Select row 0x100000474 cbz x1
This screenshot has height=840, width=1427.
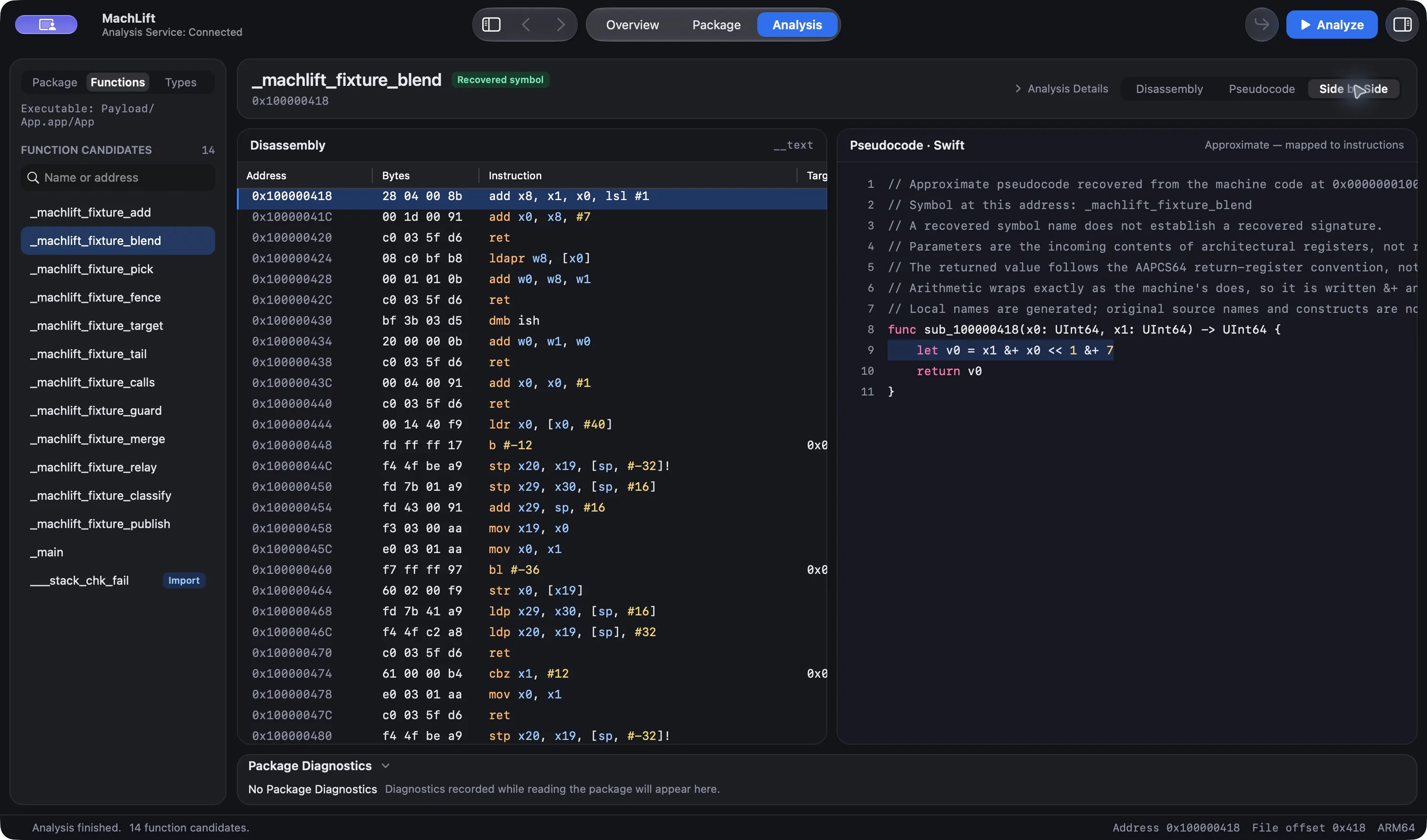[x=532, y=673]
